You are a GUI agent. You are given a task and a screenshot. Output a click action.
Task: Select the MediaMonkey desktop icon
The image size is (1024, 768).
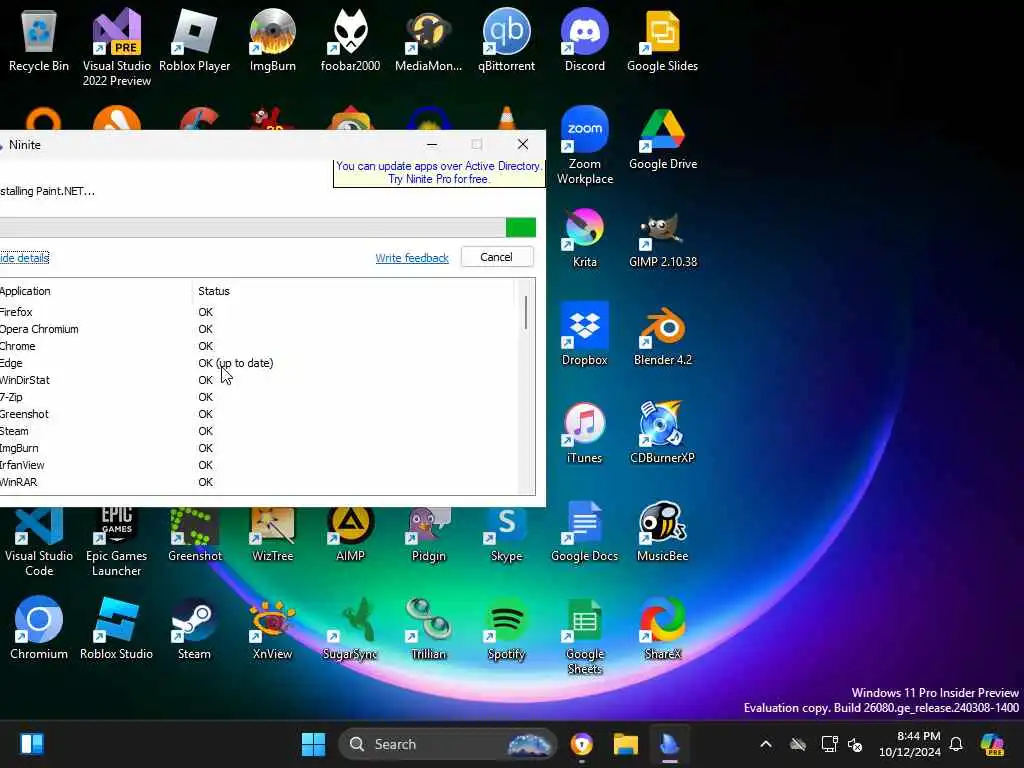click(x=428, y=40)
